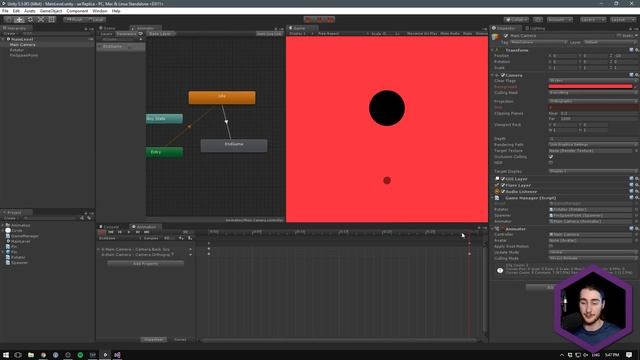Open Projection dropdown

[x=593, y=101]
